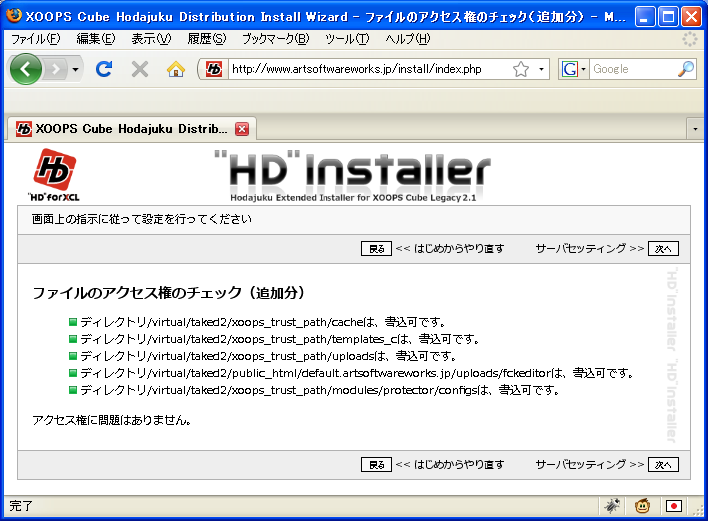708x521 pixels.
Task: Click the greyed Forward navigation arrow
Action: click(x=56, y=69)
